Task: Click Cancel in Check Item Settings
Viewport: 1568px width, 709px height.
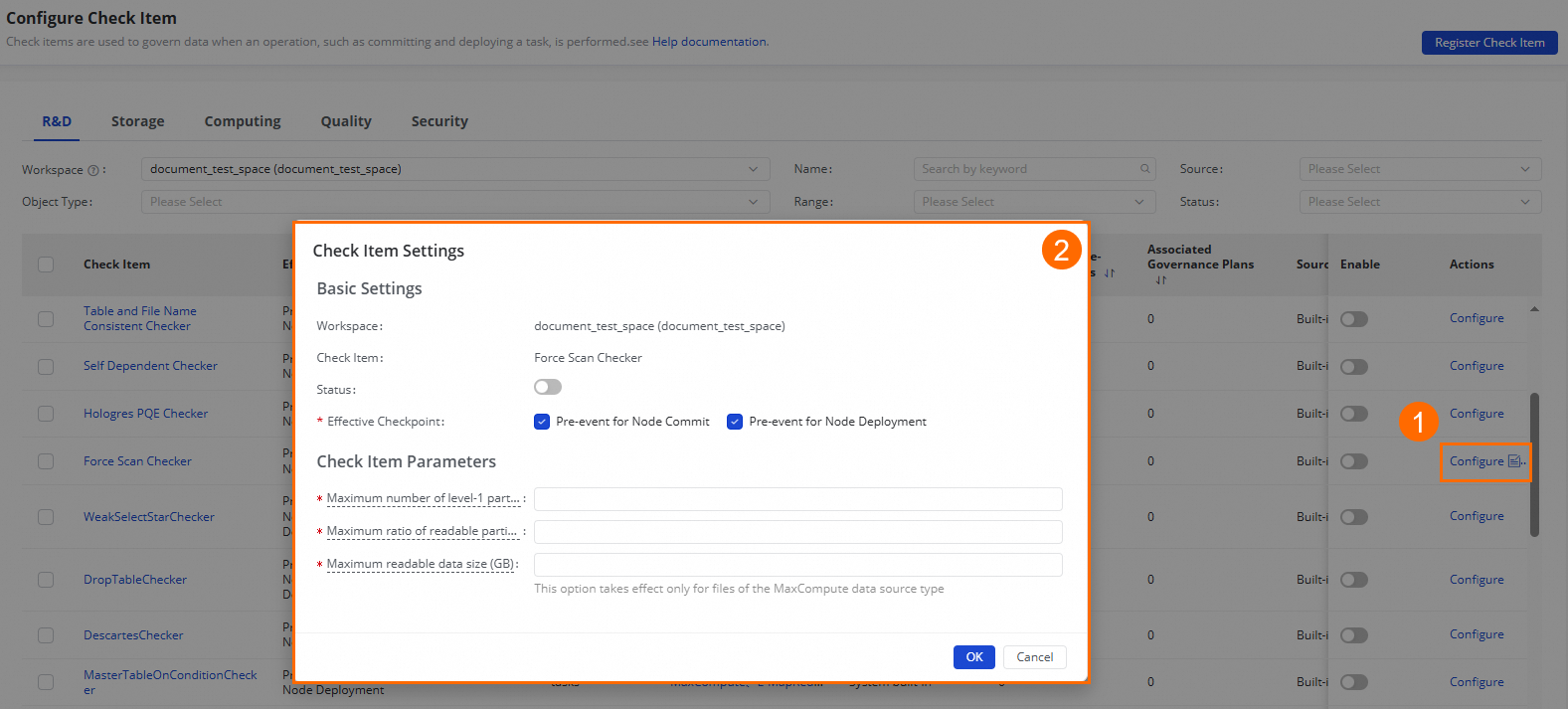Action: pyautogui.click(x=1035, y=657)
